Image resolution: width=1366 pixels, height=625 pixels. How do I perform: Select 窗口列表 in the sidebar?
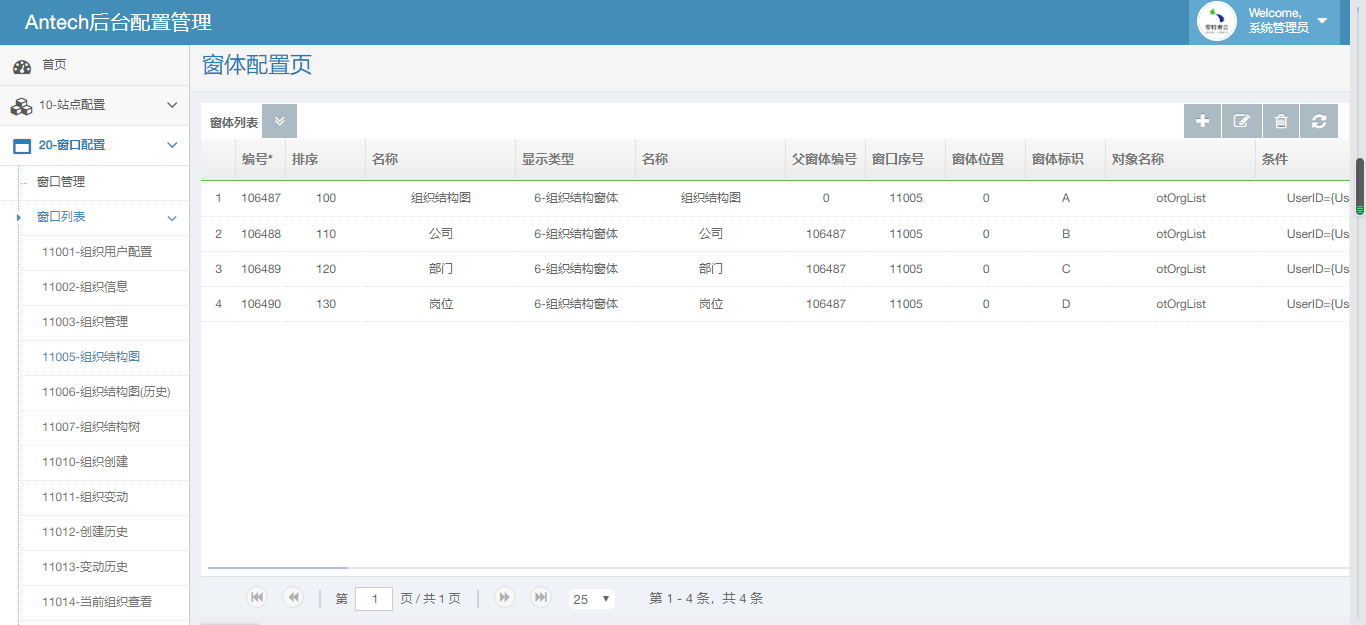pyautogui.click(x=61, y=217)
